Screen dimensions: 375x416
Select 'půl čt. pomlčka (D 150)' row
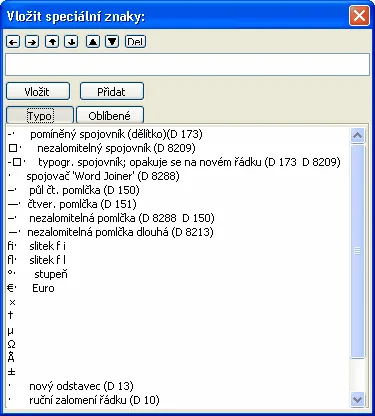tap(178, 190)
